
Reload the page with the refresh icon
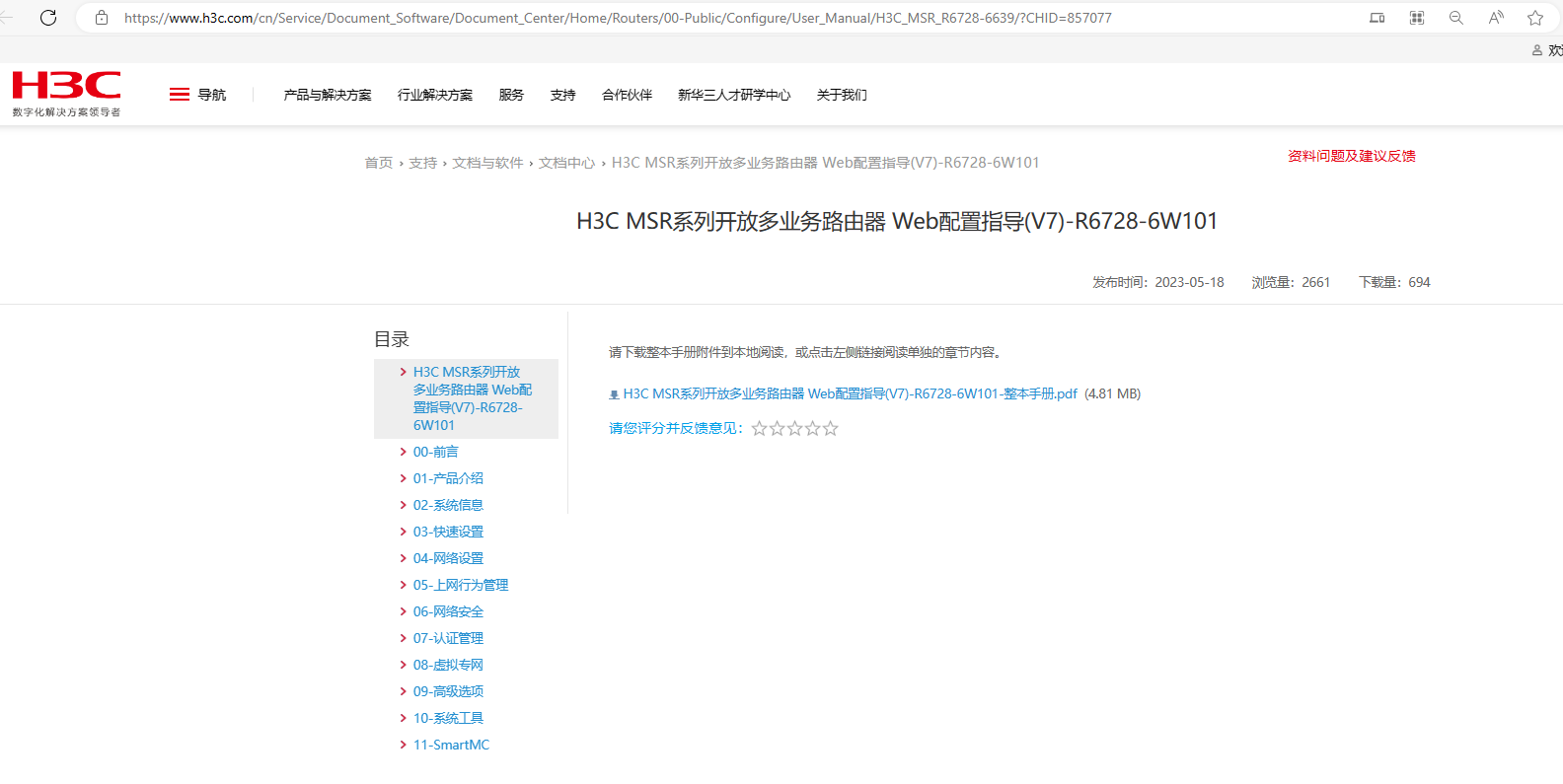pos(48,18)
